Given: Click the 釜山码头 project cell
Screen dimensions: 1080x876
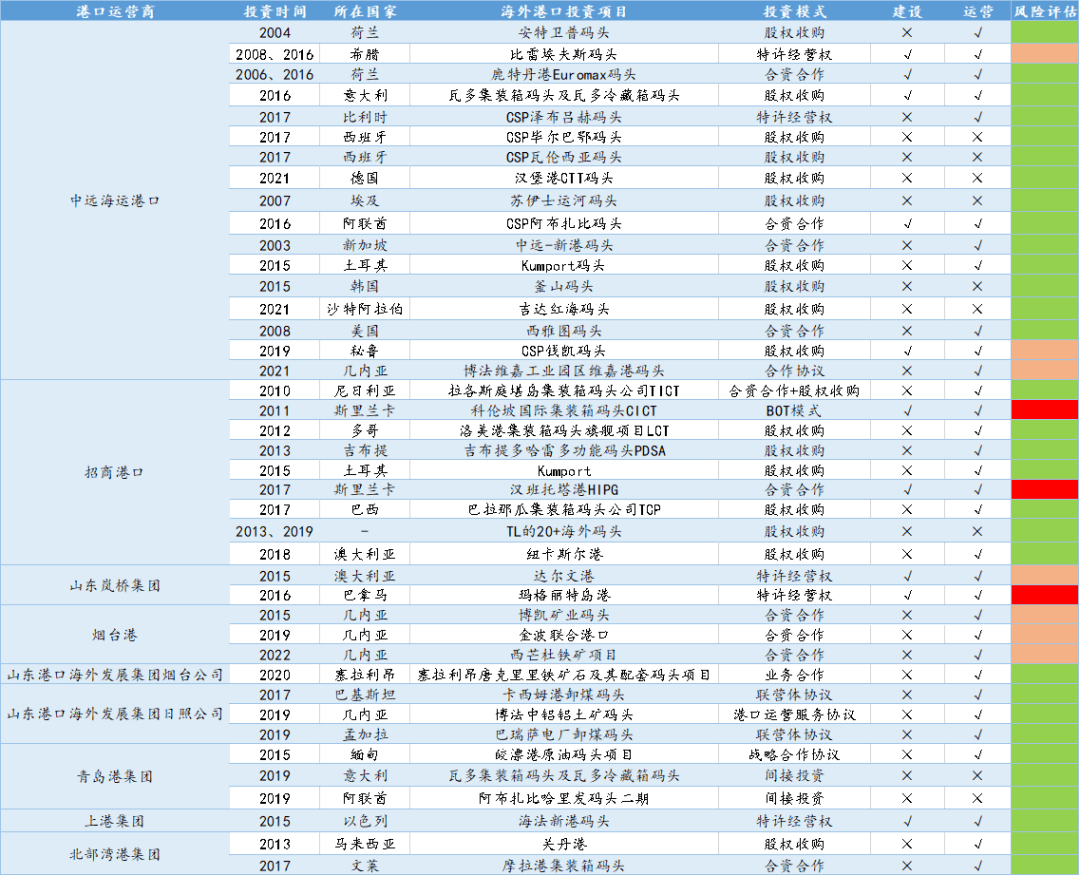Looking at the screenshot, I should point(564,286).
